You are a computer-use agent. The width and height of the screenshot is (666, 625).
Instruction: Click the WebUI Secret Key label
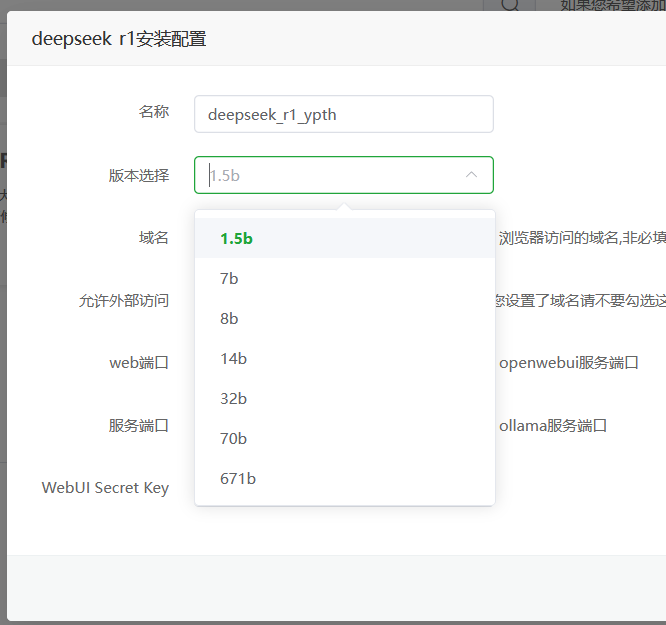(x=105, y=488)
